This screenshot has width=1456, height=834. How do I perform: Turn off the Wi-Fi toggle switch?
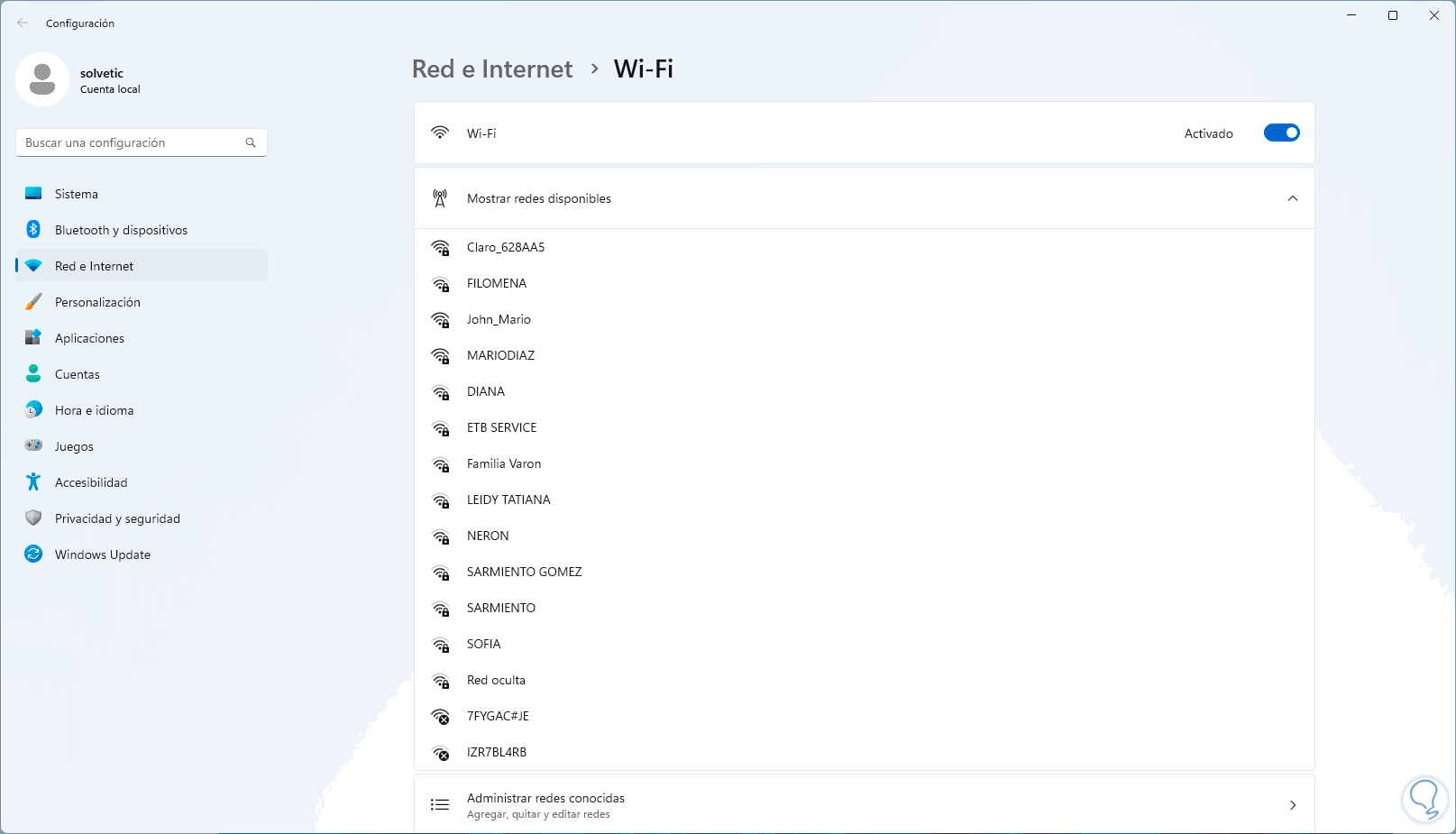(x=1281, y=133)
